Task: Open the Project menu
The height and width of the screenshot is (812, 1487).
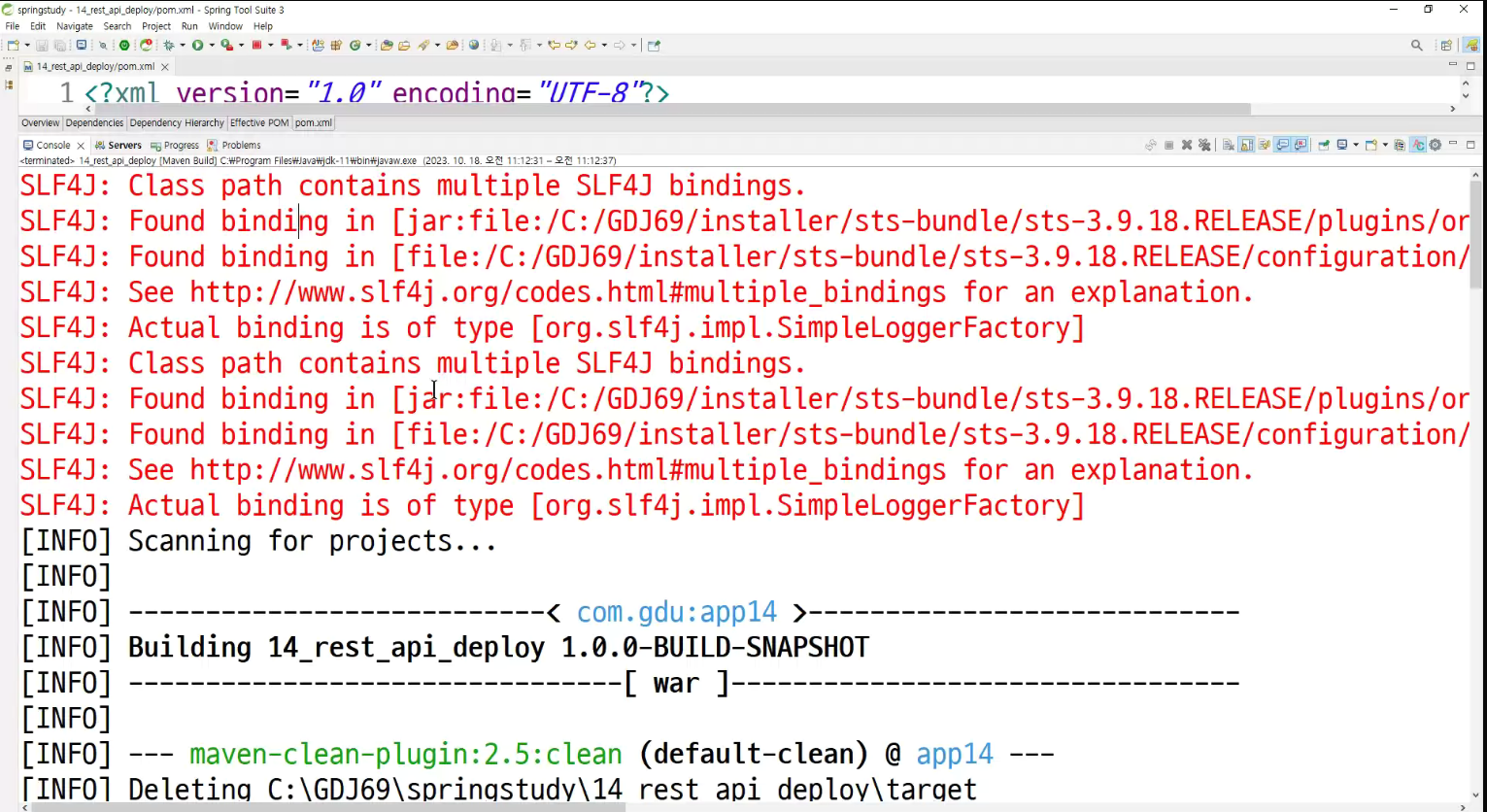Action: (x=156, y=26)
